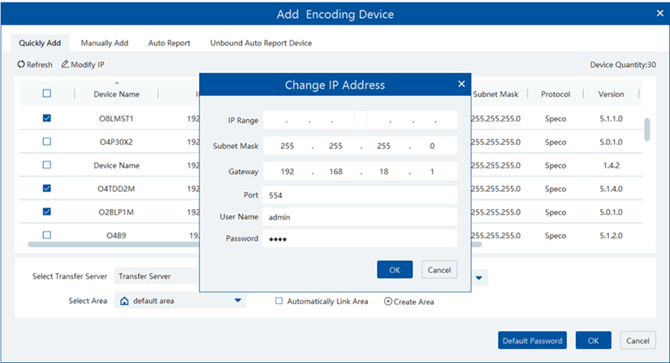Close the Change IP Address dialog
This screenshot has height=363, width=670.
(461, 84)
